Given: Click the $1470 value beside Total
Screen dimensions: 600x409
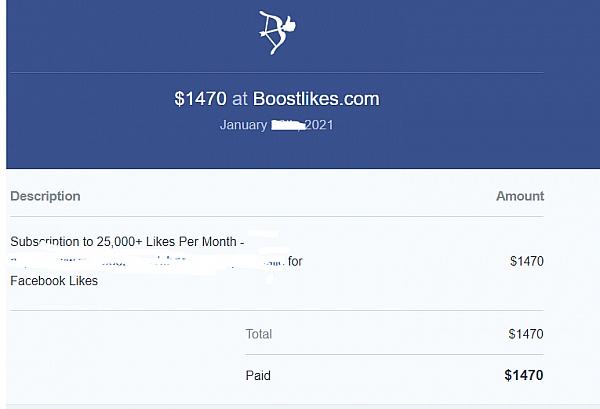Looking at the screenshot, I should pos(526,334).
